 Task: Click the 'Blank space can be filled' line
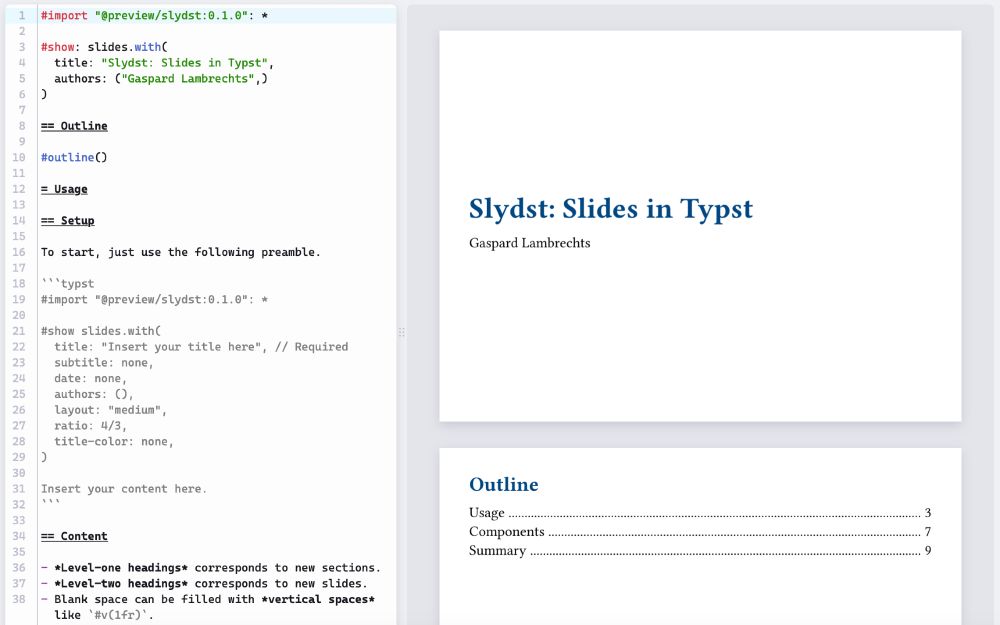(207, 599)
